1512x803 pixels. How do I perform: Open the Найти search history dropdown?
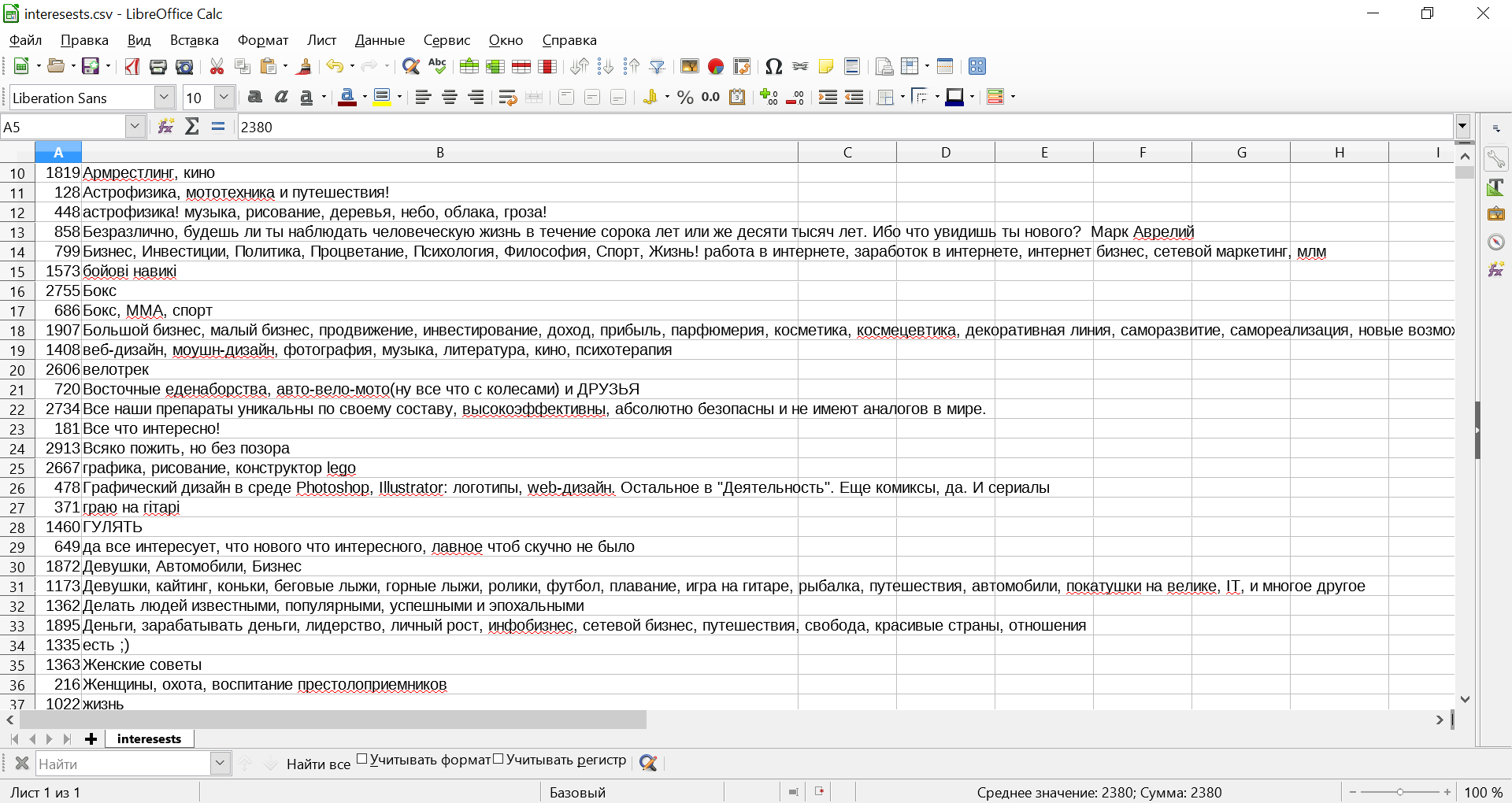(220, 762)
